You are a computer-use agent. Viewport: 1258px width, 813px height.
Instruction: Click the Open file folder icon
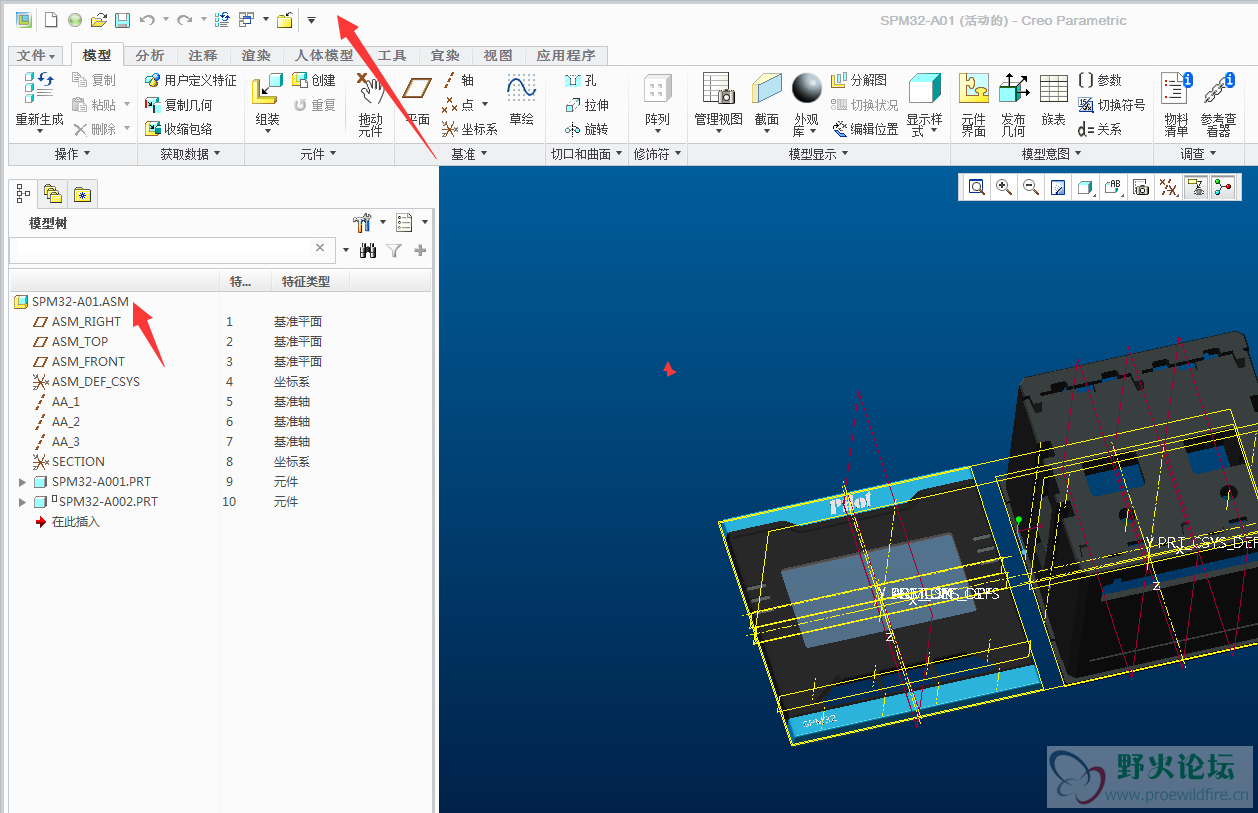coord(98,20)
